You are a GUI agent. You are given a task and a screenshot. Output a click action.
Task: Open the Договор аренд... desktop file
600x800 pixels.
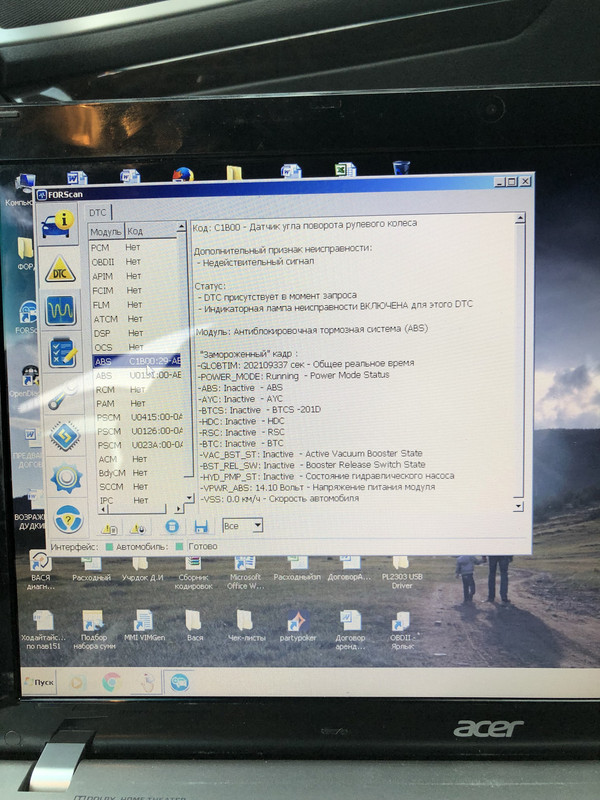350,630
